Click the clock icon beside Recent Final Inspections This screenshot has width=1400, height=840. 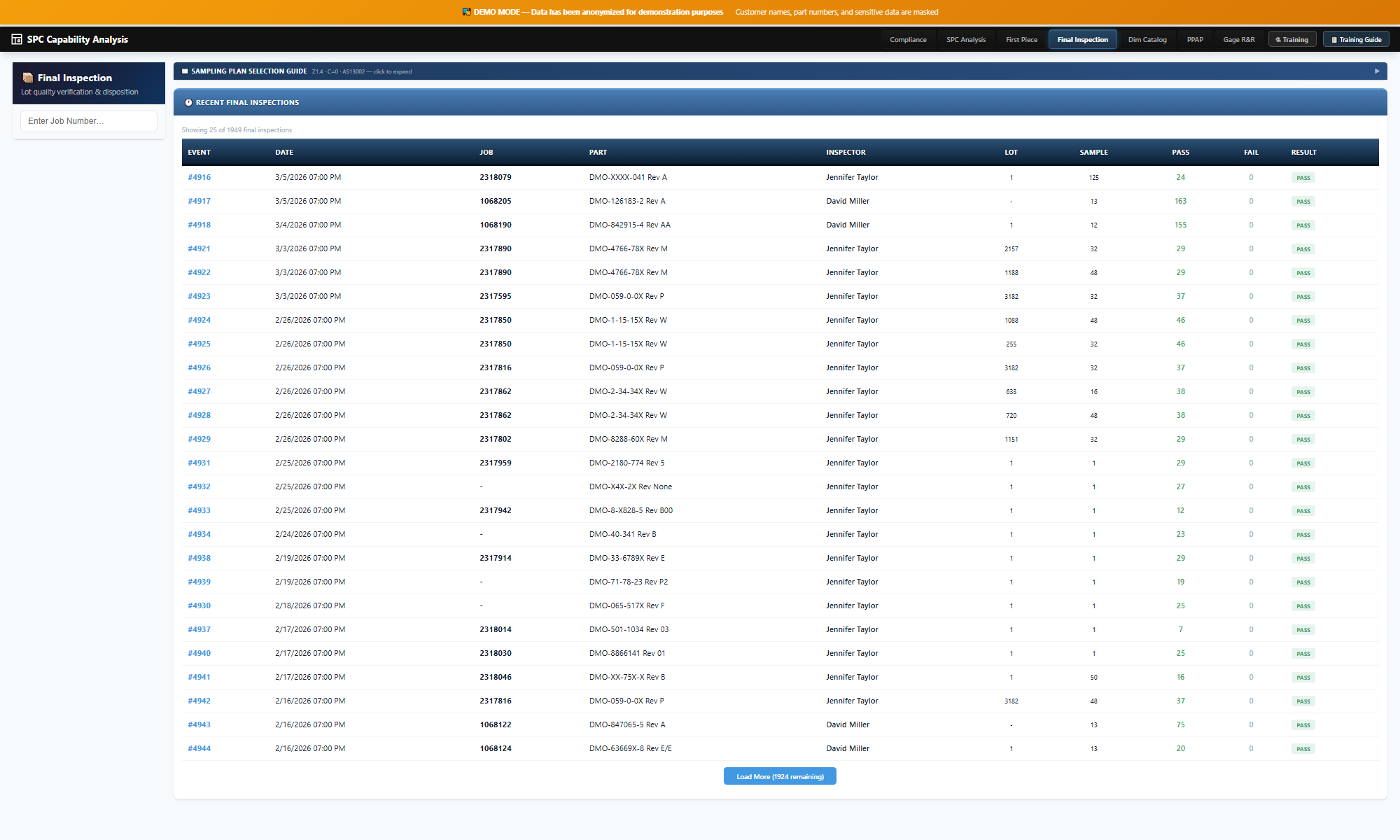coord(188,103)
